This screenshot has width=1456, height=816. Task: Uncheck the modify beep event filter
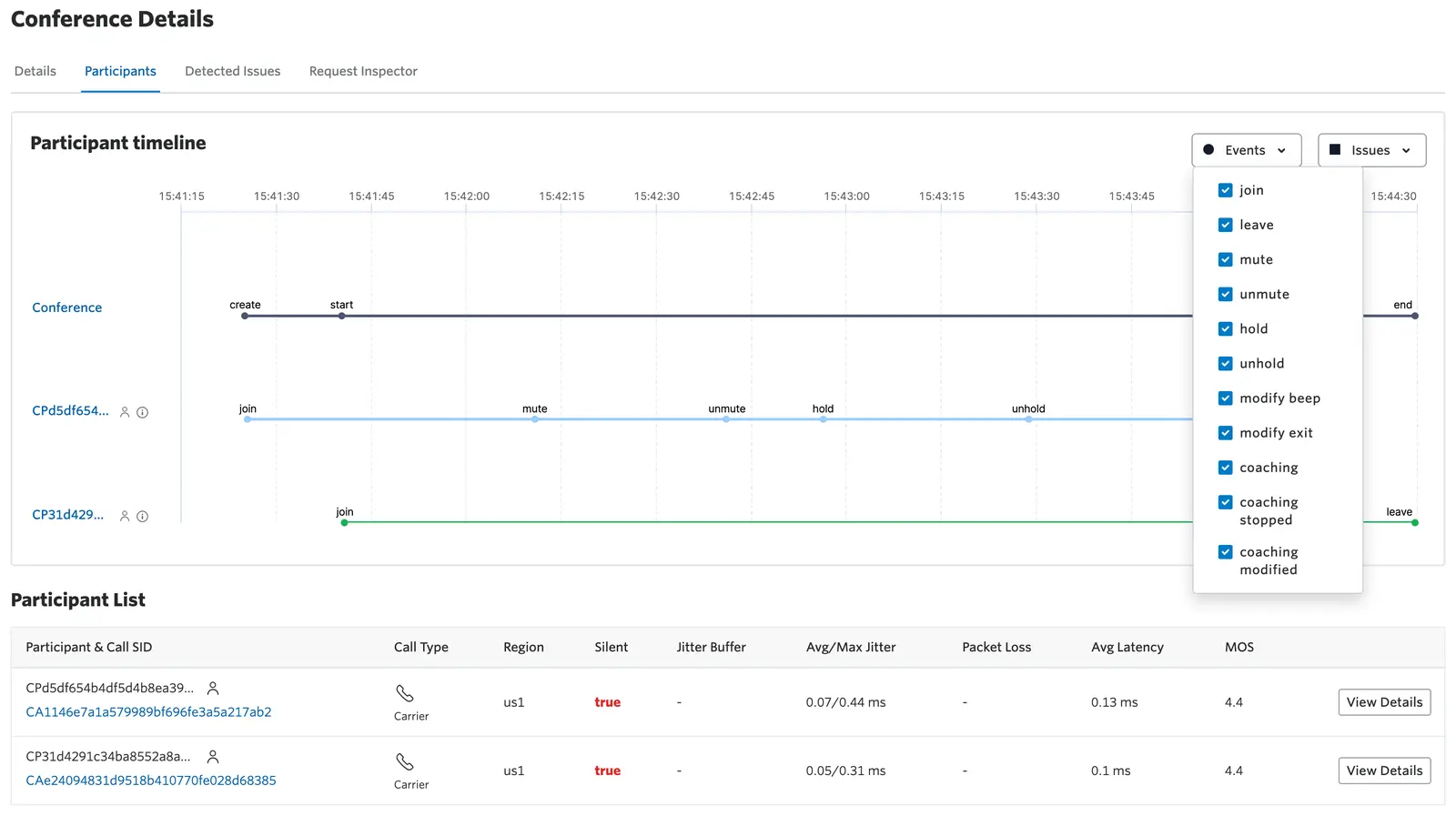pyautogui.click(x=1226, y=398)
